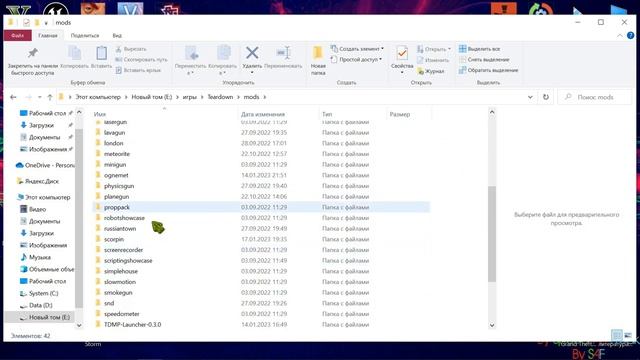Click Вставить ярлык in the ribbon
The width and height of the screenshot is (640, 360).
pos(138,70)
